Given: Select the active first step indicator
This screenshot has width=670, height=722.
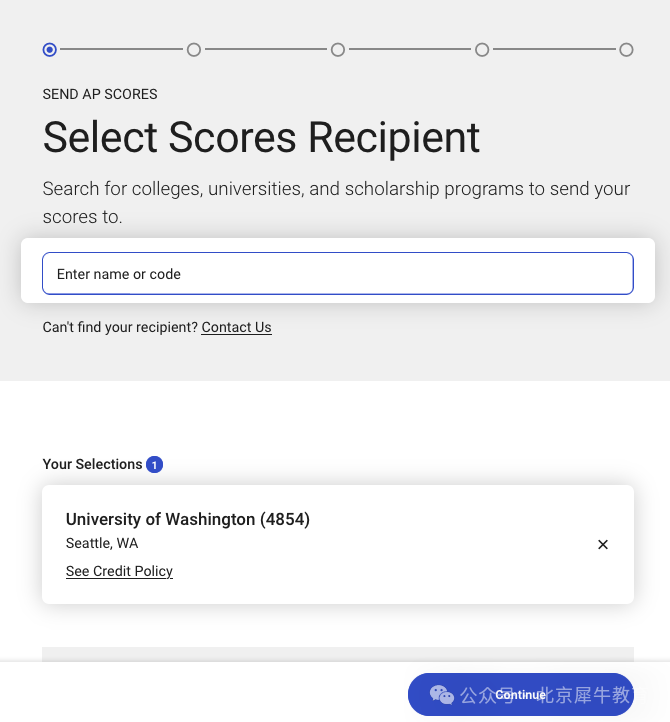Looking at the screenshot, I should pos(50,49).
